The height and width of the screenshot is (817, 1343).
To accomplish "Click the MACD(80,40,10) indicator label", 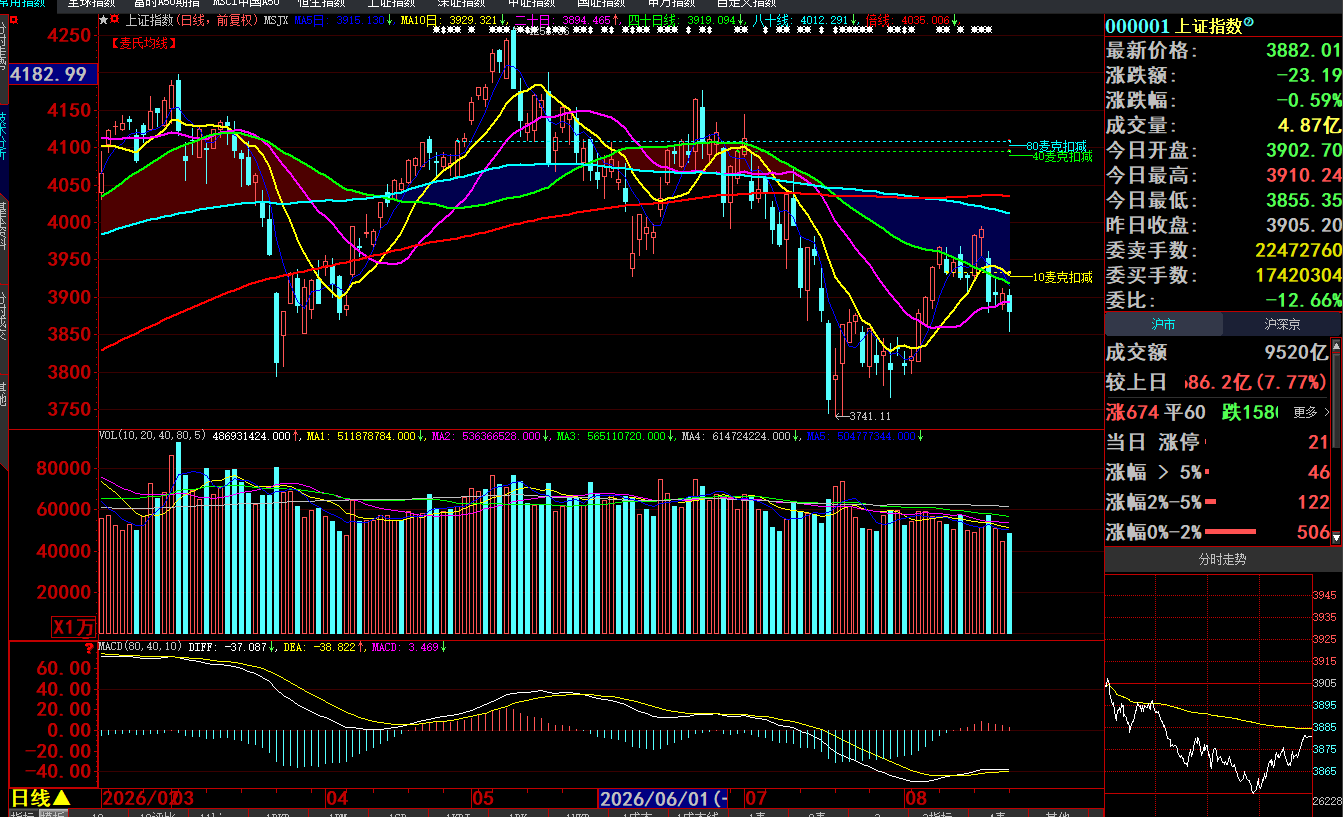I will tap(141, 647).
